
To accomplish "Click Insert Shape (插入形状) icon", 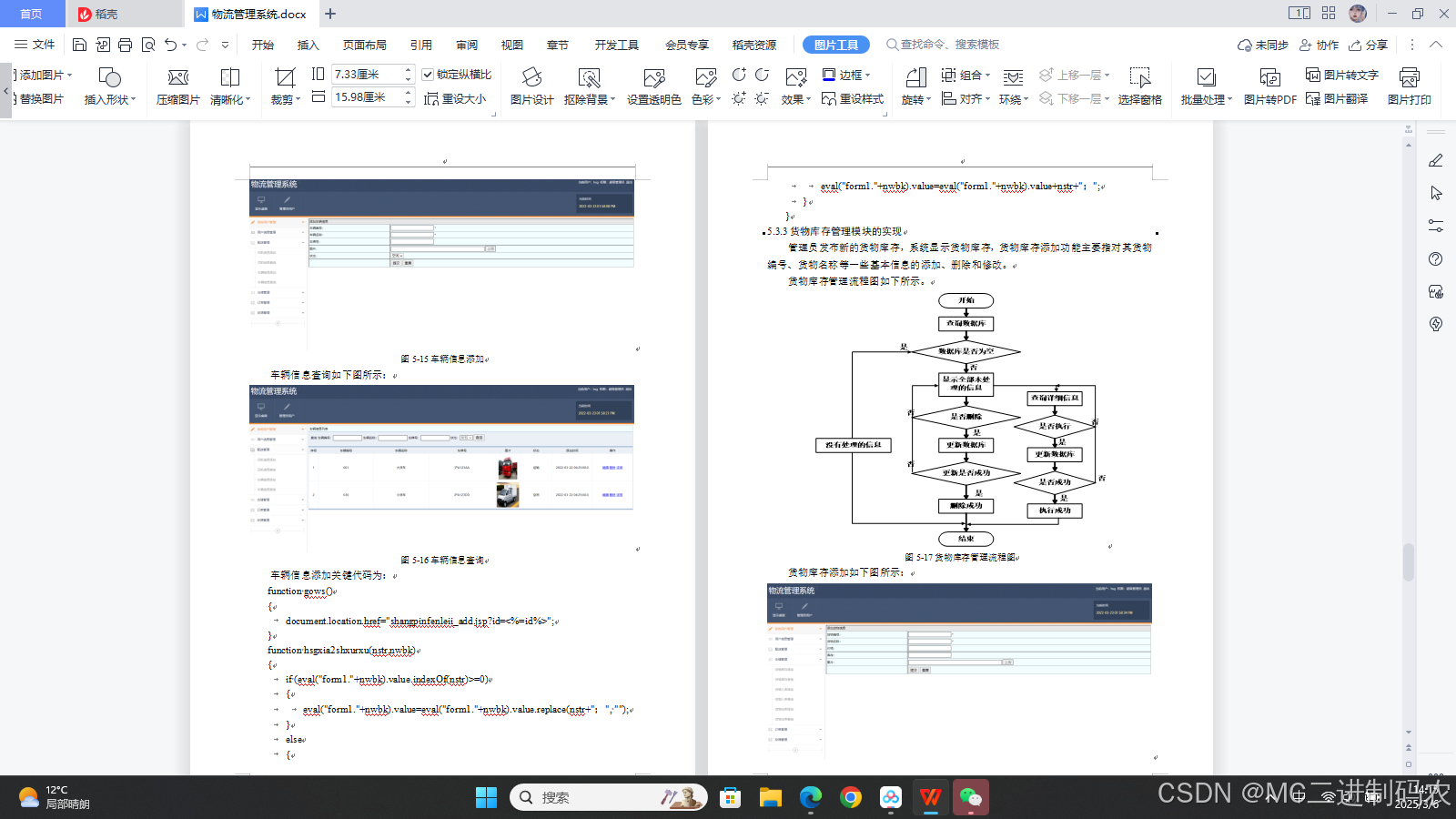I will point(109,86).
